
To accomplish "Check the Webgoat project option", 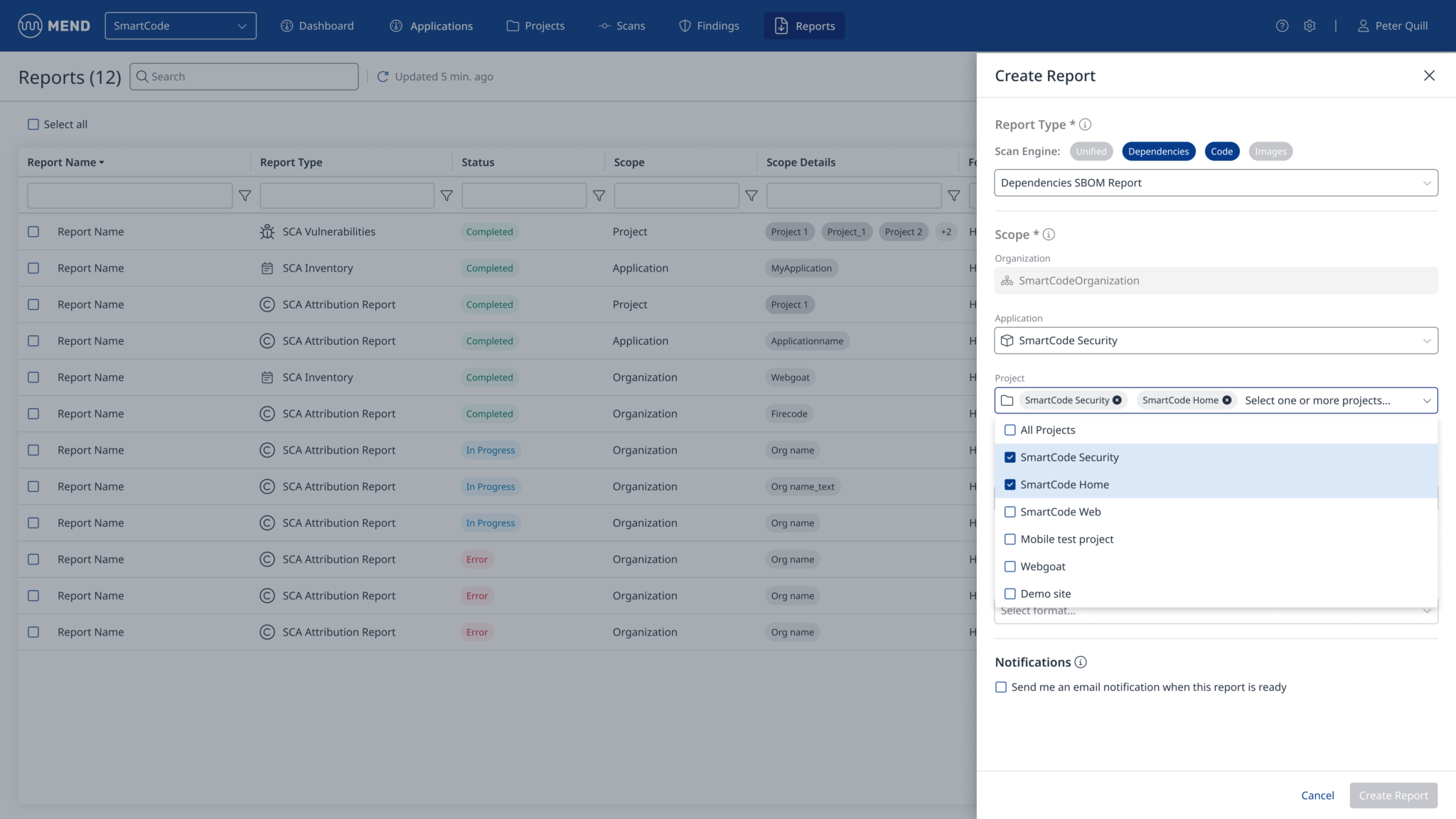I will pyautogui.click(x=1010, y=567).
